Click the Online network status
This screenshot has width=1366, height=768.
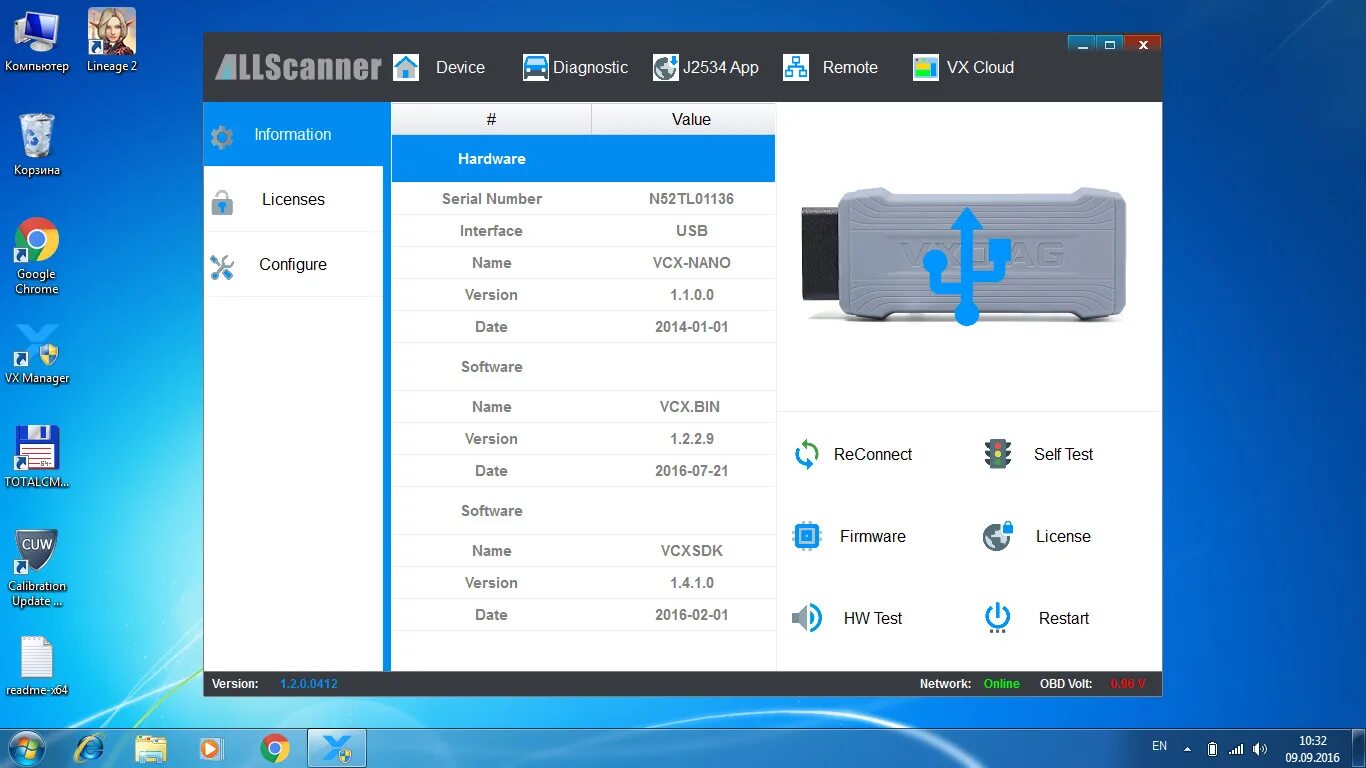1001,684
